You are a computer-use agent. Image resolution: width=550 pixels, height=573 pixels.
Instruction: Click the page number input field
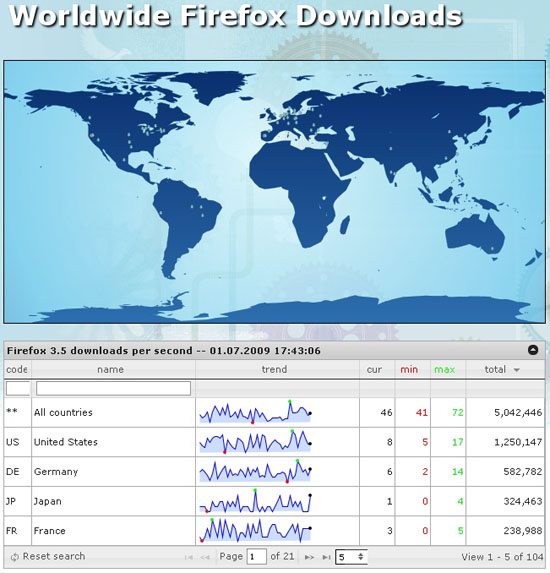pos(257,557)
